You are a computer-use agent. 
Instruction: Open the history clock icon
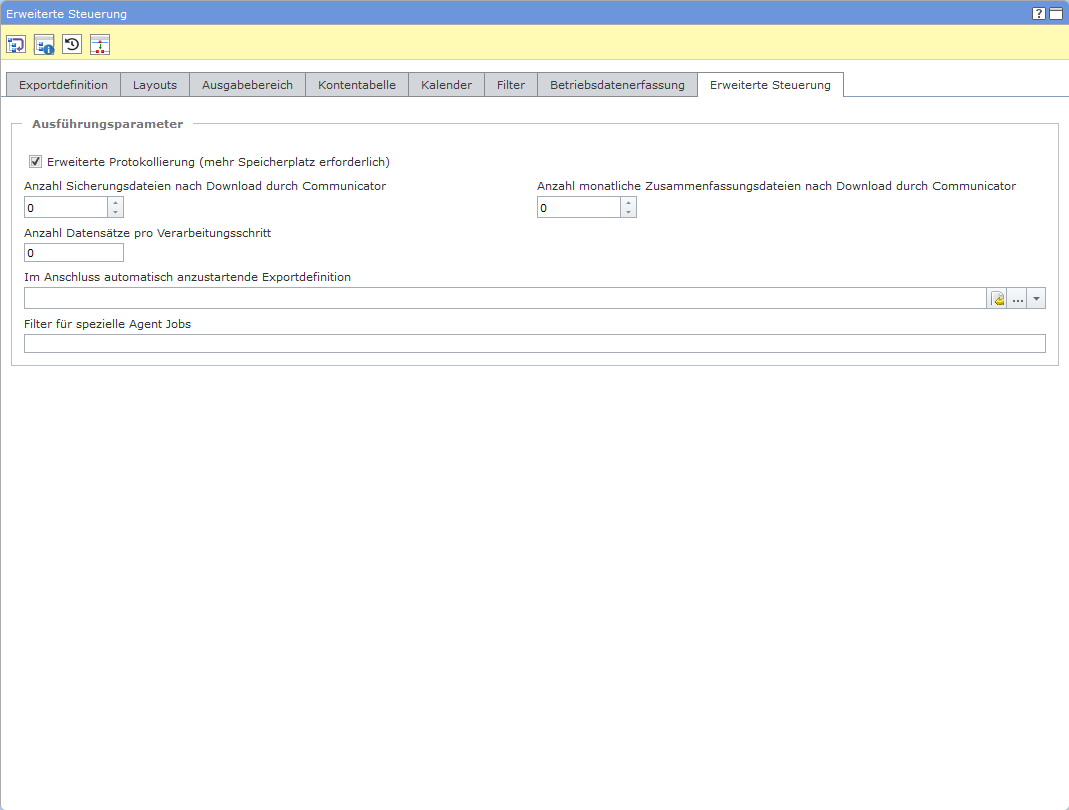point(72,44)
